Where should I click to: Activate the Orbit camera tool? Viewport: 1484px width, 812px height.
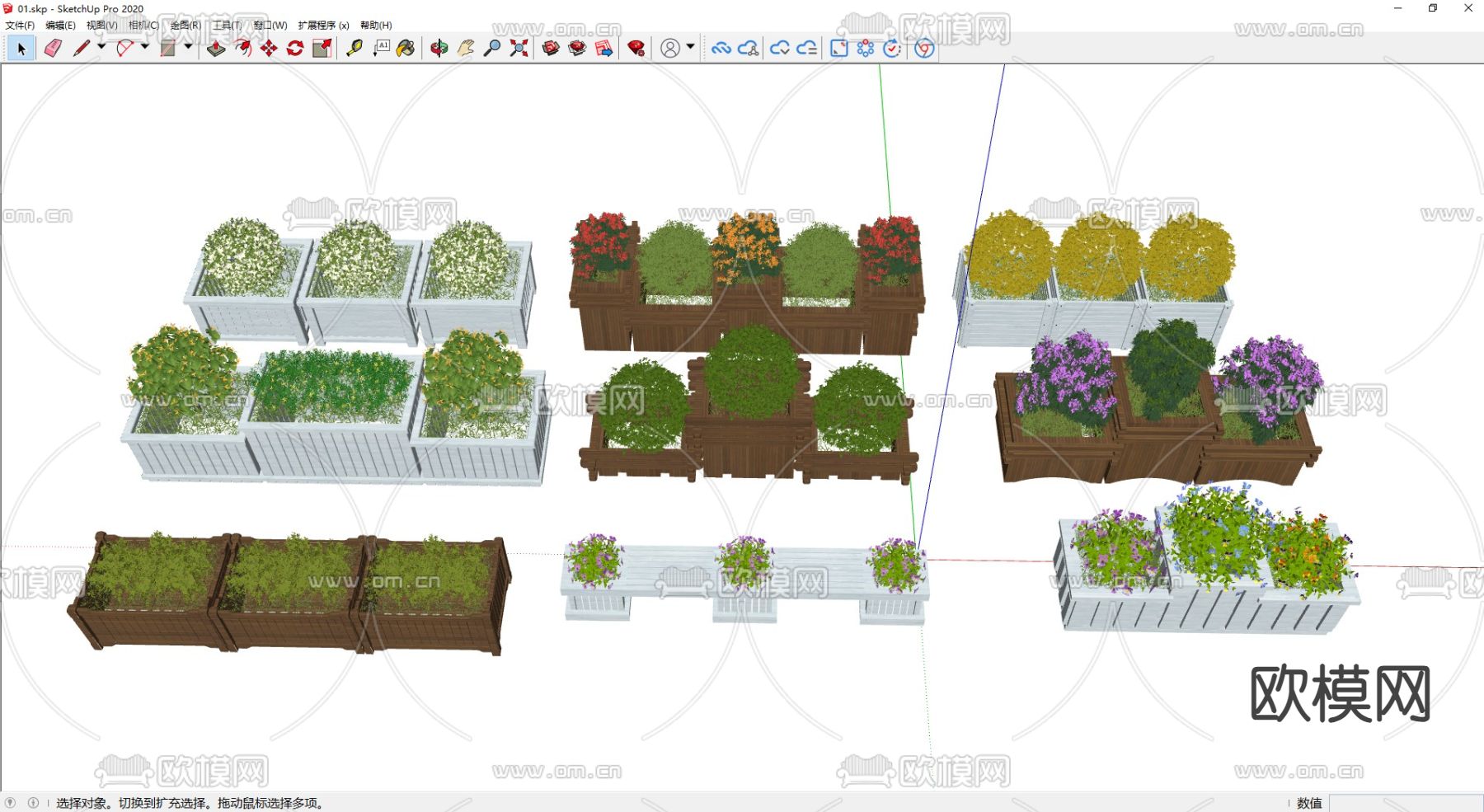coord(439,49)
